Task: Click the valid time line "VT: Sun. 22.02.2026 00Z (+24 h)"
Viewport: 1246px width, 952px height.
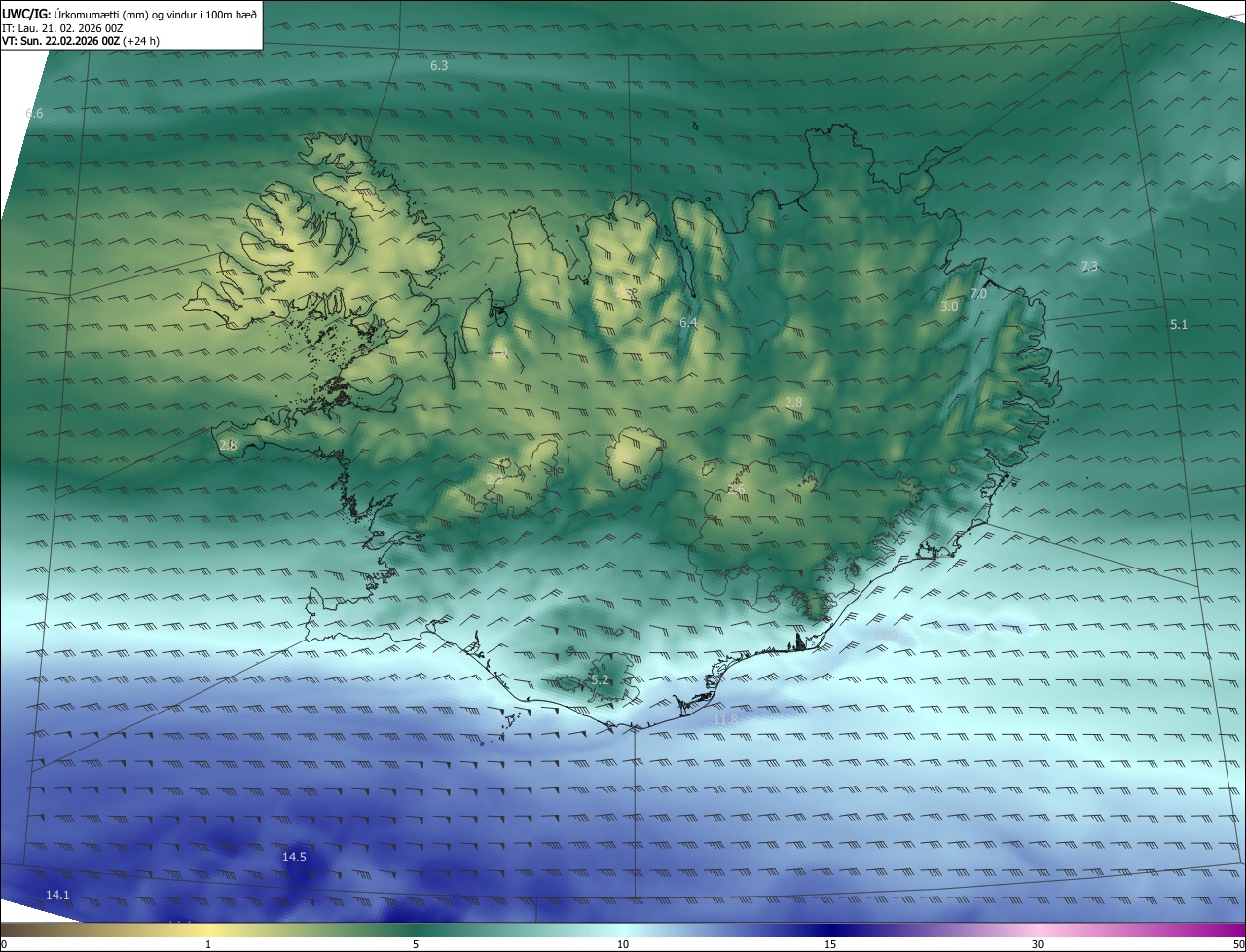Action: 81,41
